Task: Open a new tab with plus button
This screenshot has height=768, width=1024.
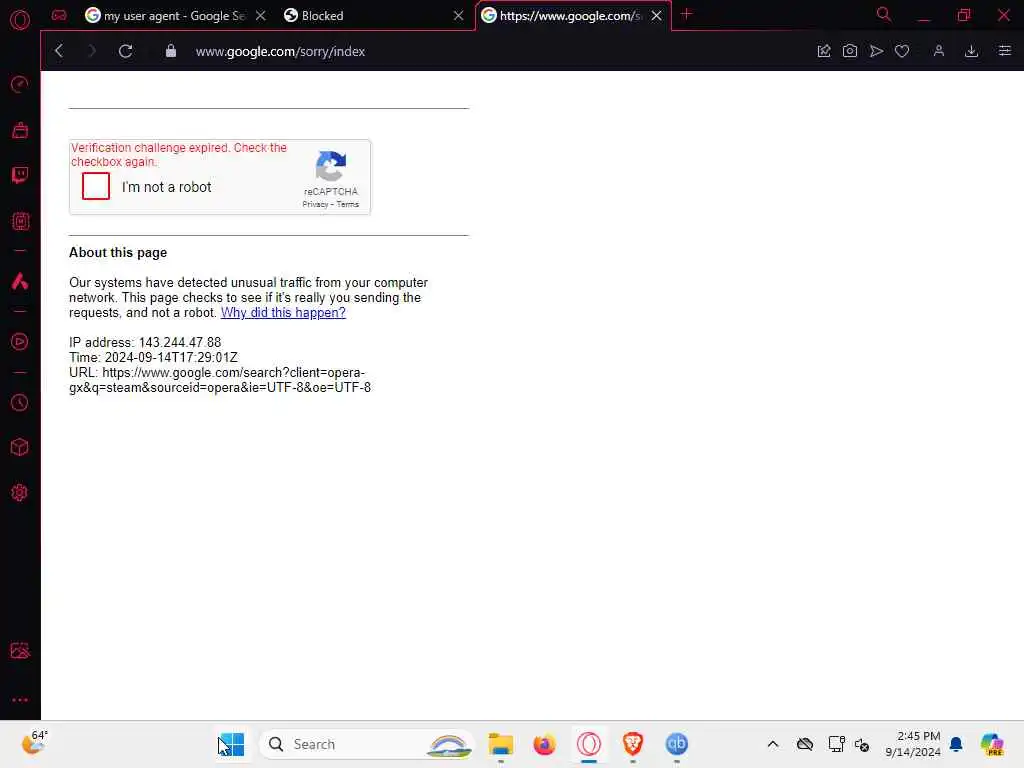Action: pos(686,14)
